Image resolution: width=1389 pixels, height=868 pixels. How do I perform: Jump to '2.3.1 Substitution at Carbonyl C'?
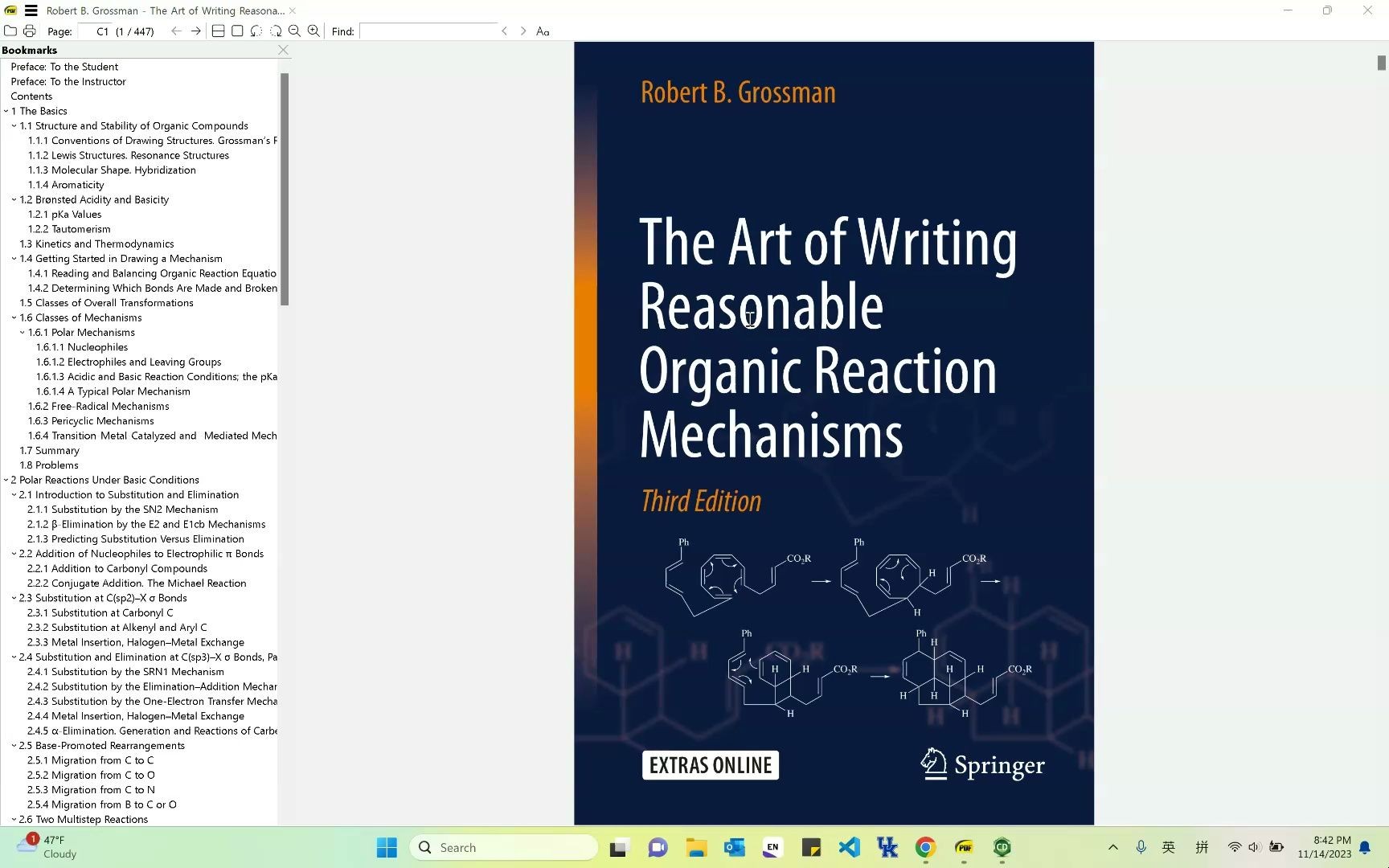pos(100,612)
